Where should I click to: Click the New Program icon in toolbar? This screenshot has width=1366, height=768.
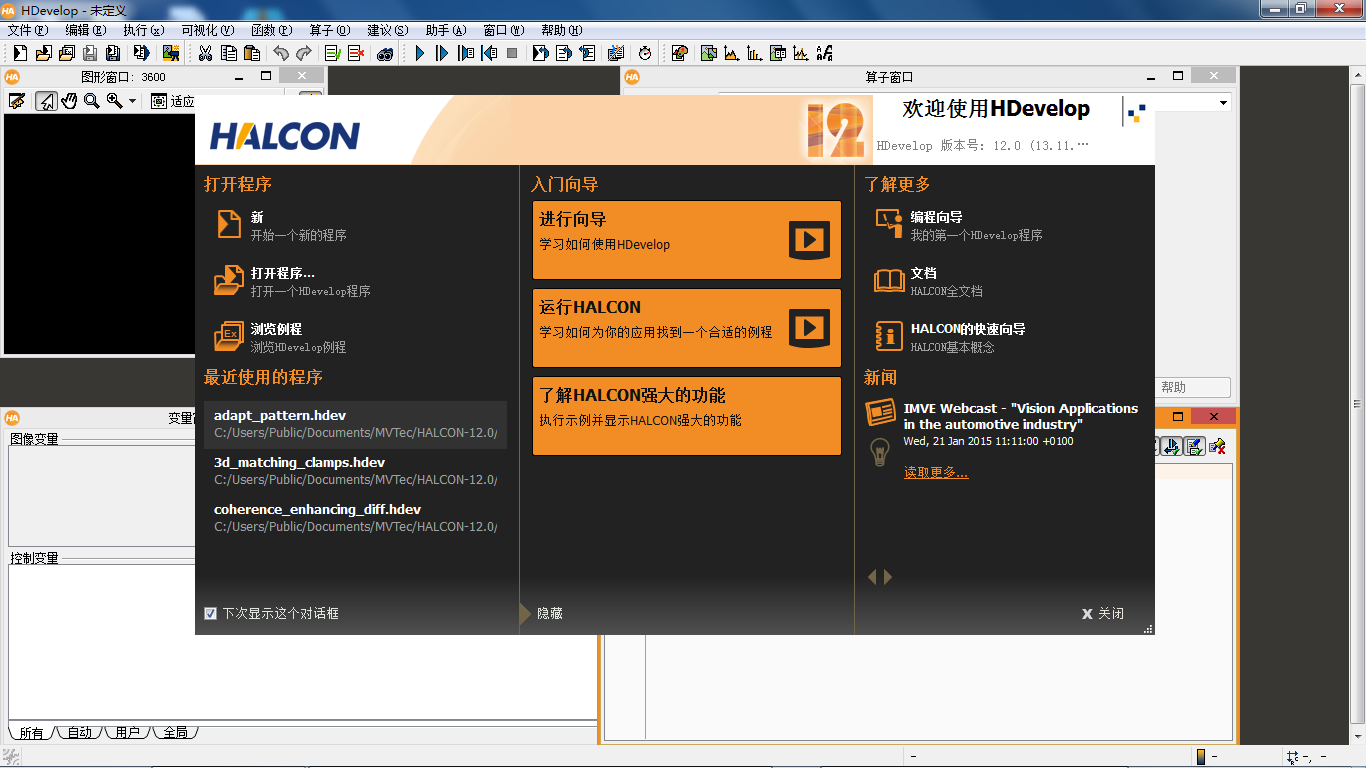coord(20,53)
